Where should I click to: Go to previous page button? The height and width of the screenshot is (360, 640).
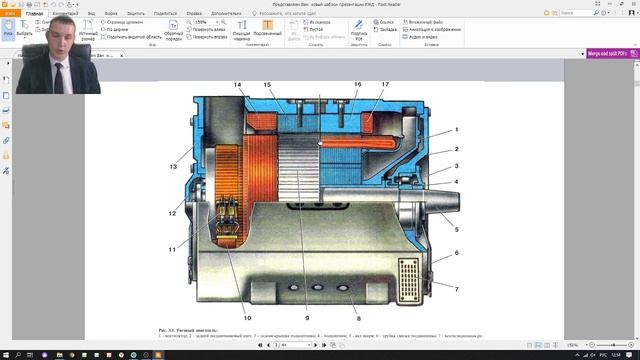pos(268,345)
